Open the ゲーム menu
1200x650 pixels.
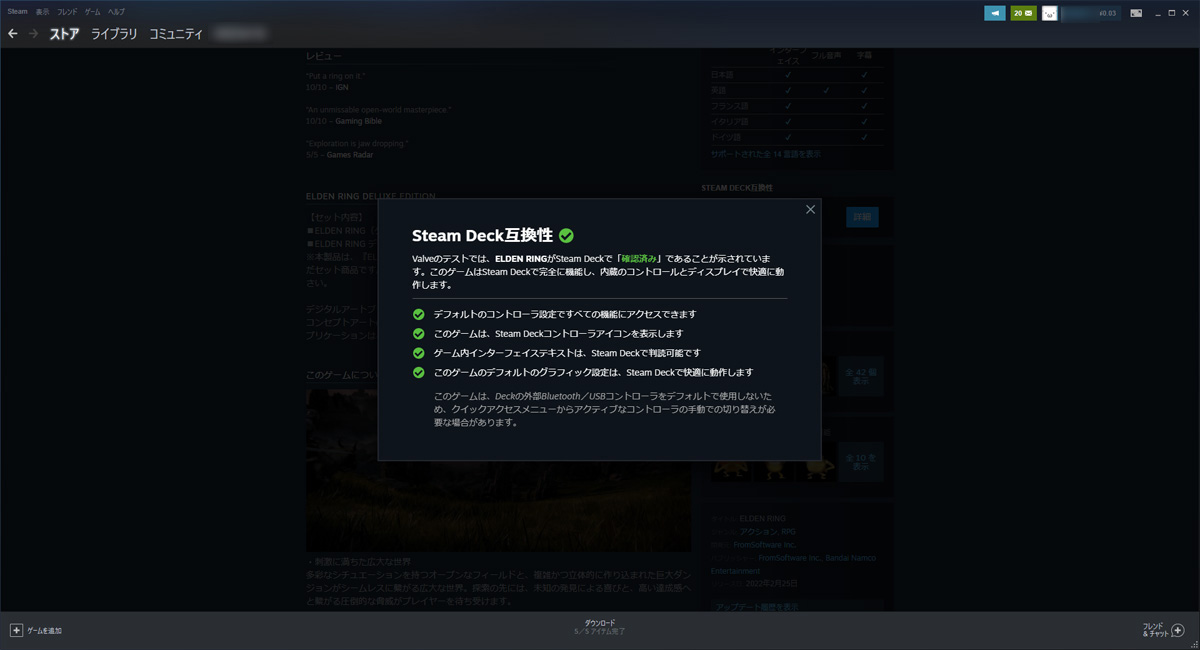tap(92, 11)
